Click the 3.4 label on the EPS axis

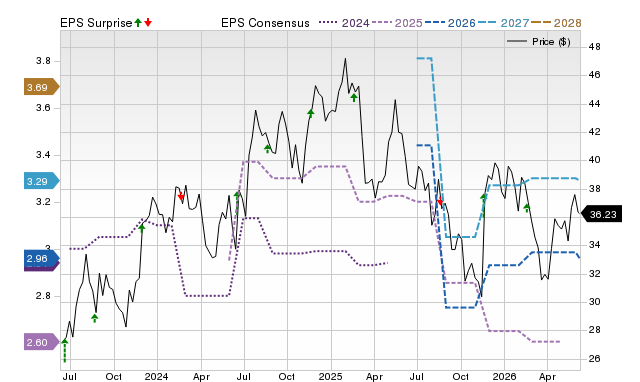click(43, 155)
